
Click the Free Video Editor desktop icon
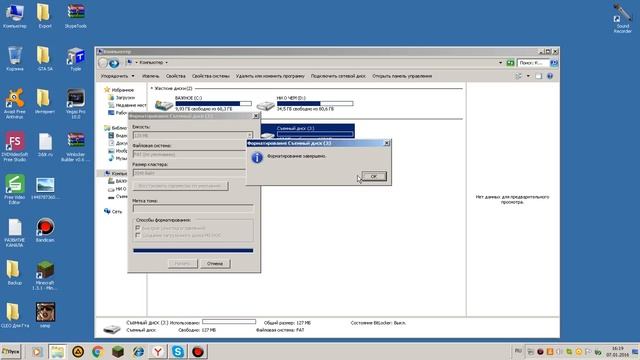coord(15,189)
